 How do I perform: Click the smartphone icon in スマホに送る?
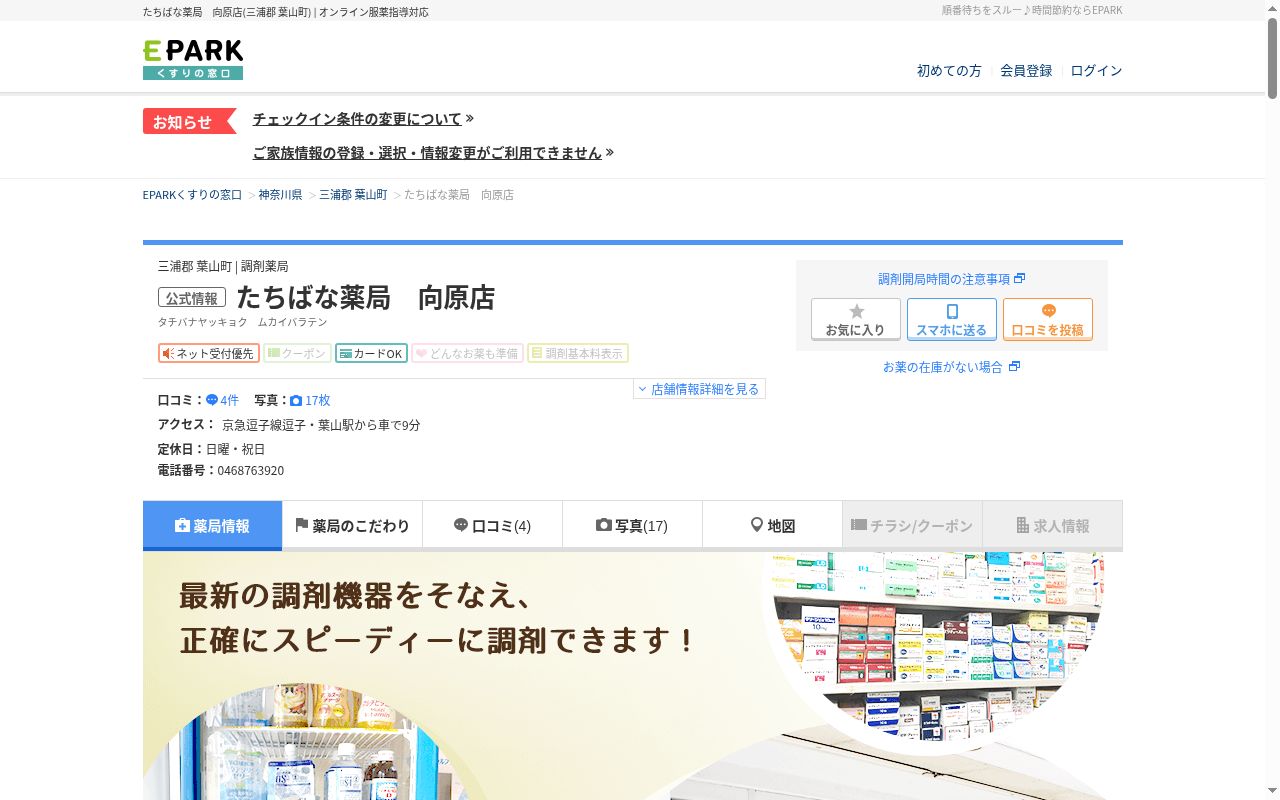point(952,311)
